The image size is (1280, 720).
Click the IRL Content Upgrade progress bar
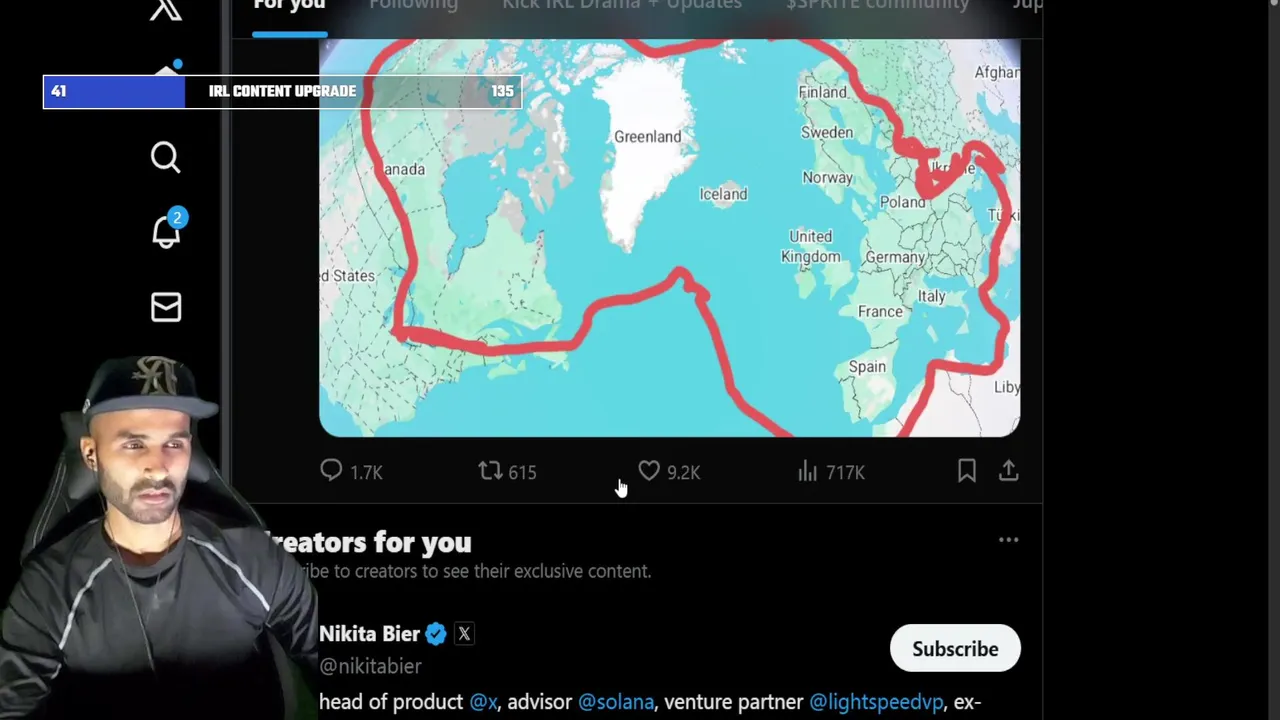(x=282, y=91)
